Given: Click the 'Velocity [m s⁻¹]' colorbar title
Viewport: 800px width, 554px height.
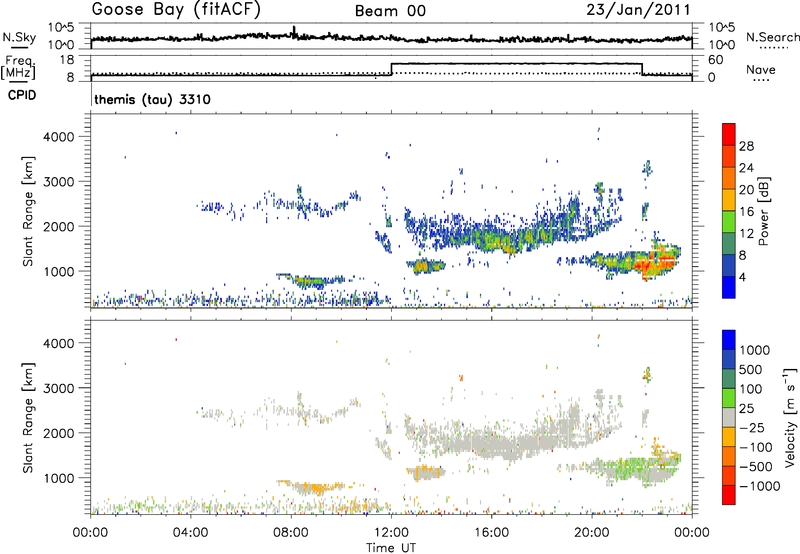Looking at the screenshot, I should (x=790, y=417).
